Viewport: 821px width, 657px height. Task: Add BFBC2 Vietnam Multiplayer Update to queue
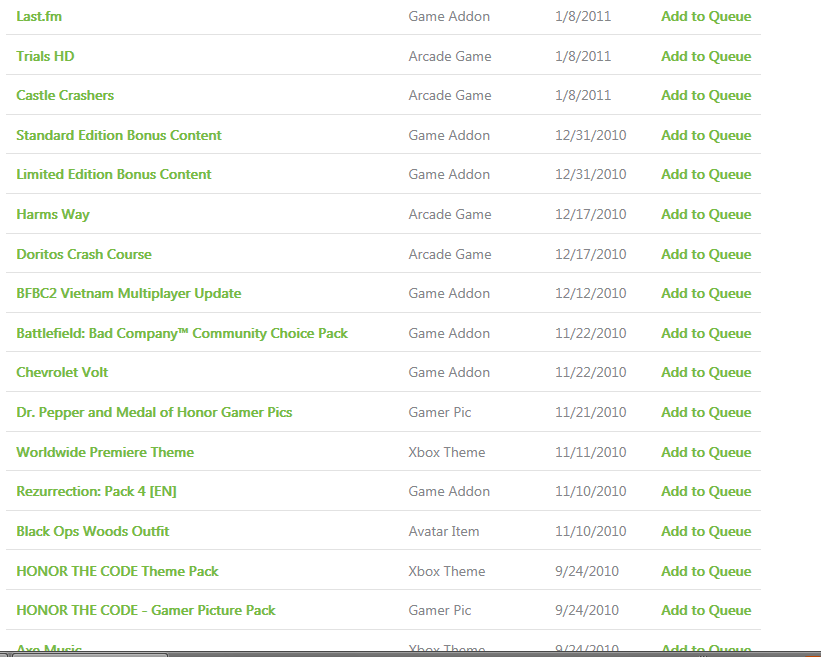706,293
